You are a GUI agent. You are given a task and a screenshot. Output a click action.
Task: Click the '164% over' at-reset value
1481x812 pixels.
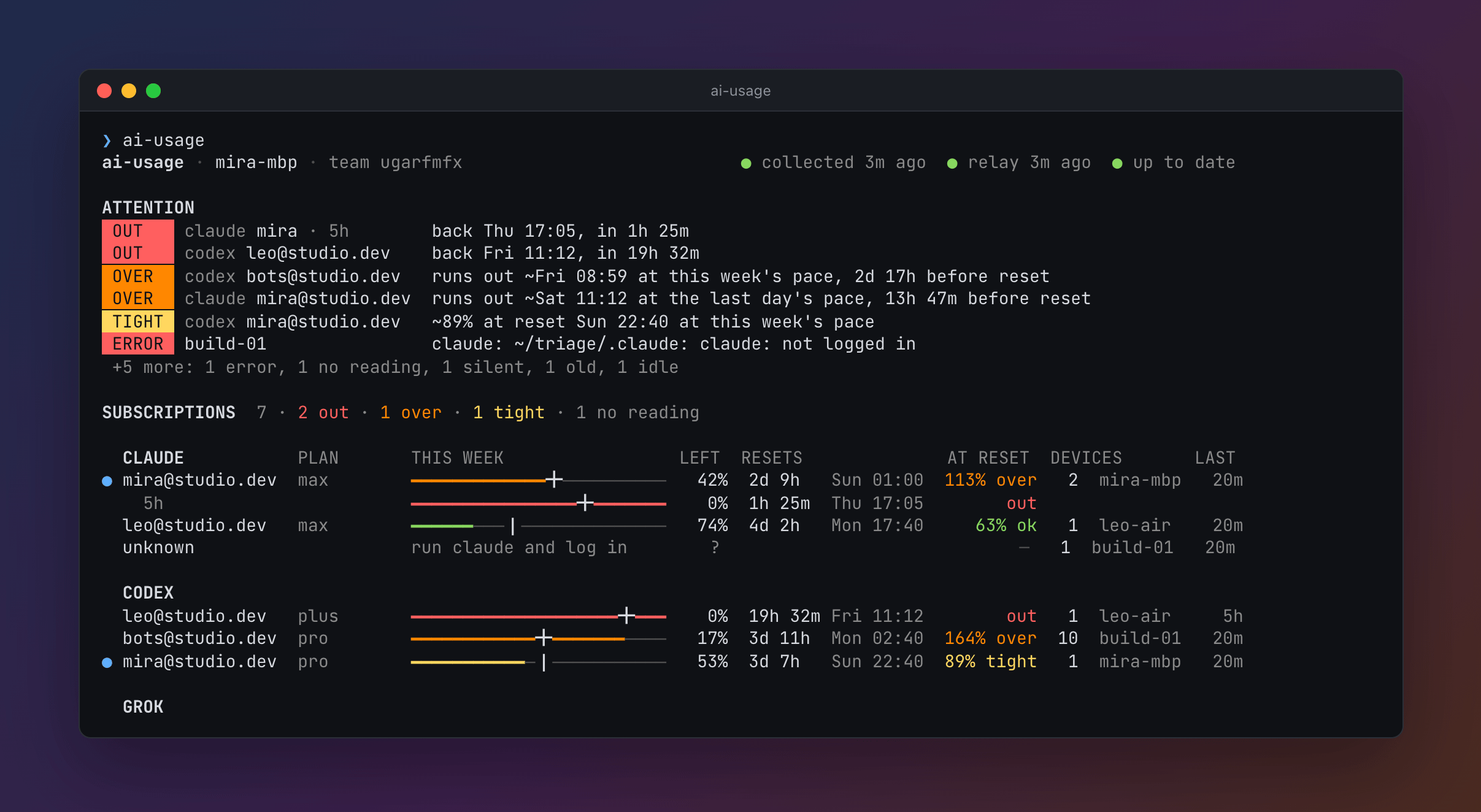(991, 638)
